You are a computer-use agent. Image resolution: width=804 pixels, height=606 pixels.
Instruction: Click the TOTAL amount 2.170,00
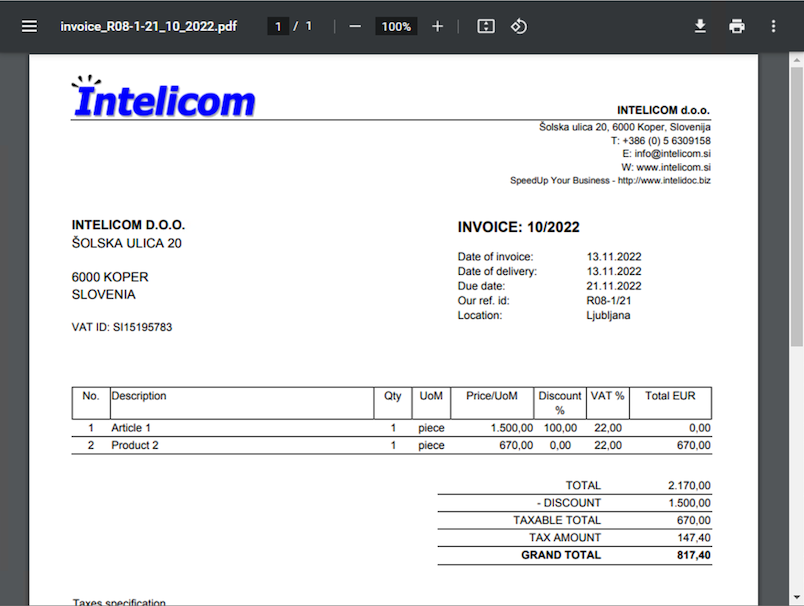(x=689, y=485)
